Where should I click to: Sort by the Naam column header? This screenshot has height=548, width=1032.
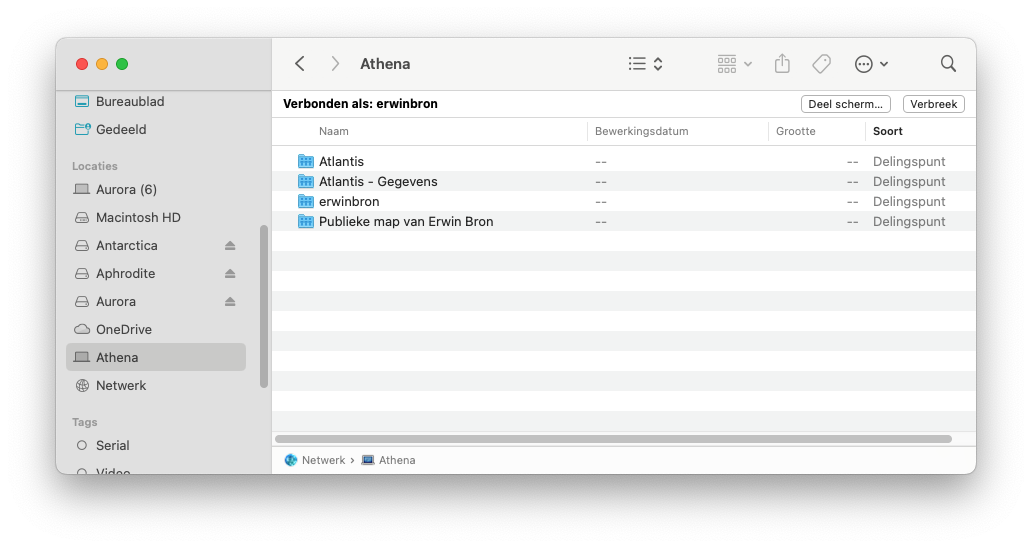(x=334, y=131)
